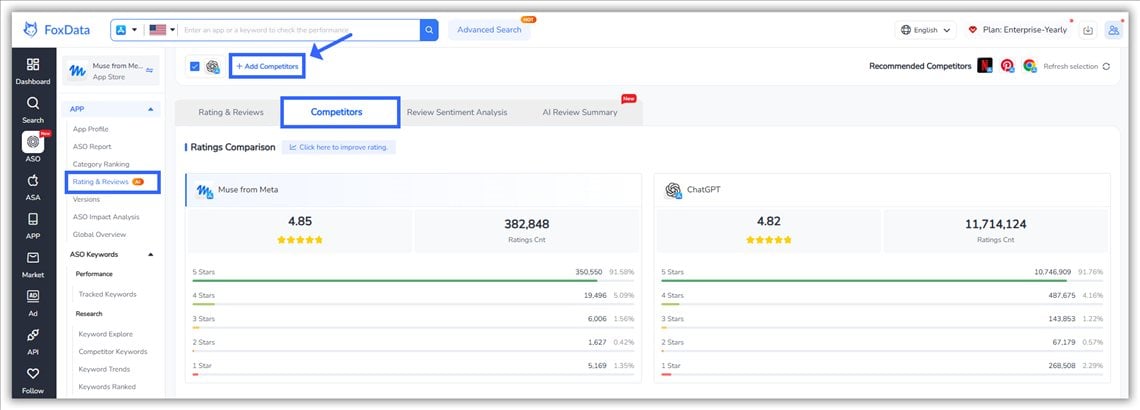Click the 382,848 ratings count
This screenshot has width=1140, height=410.
click(526, 224)
